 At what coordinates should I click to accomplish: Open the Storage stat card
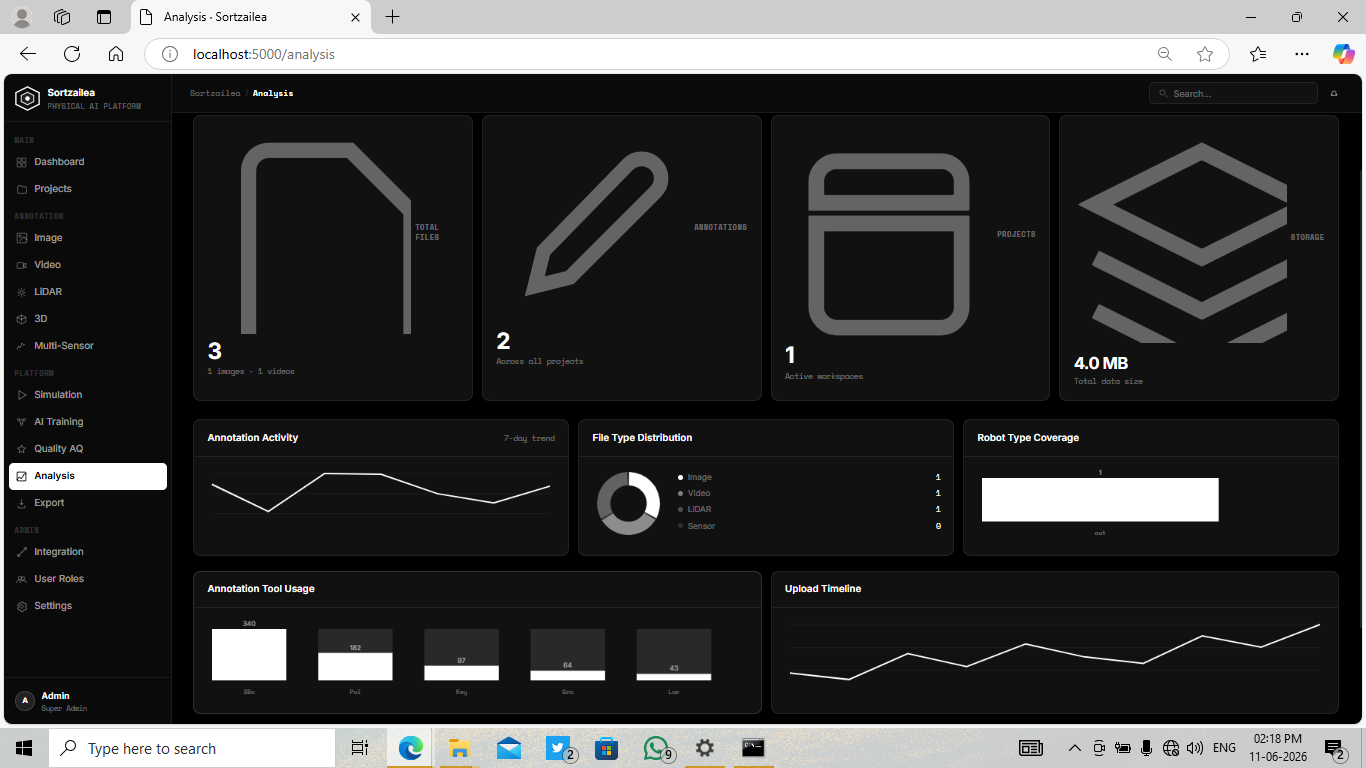pos(1199,258)
